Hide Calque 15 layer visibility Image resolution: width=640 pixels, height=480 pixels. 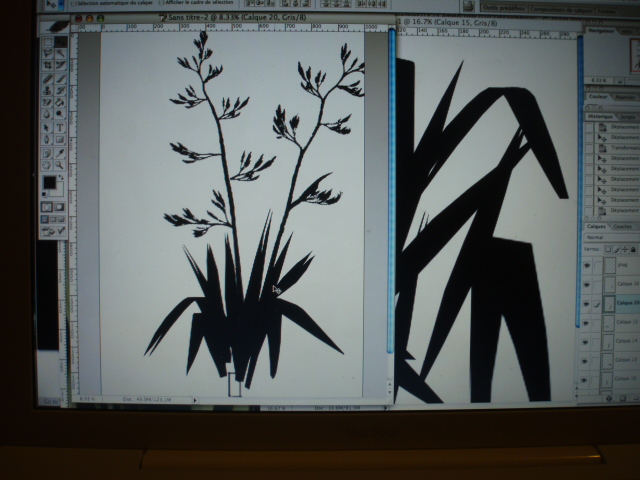(x=586, y=323)
